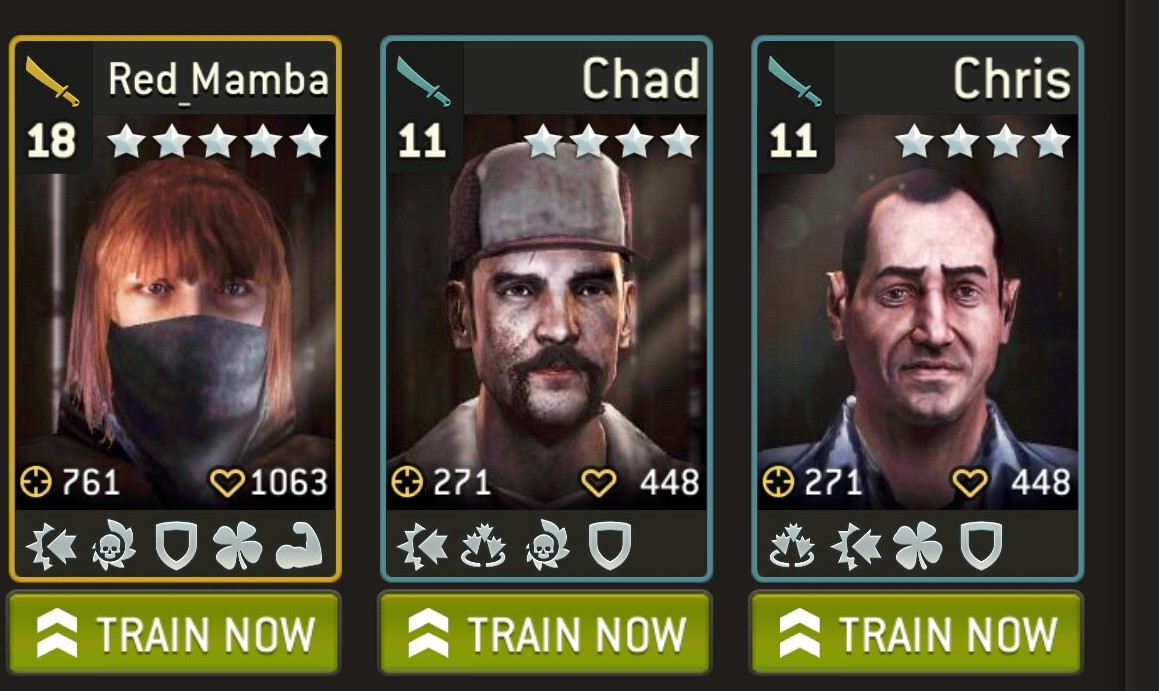
Task: Select Chris's four-leaf clover trait icon
Action: [x=918, y=546]
